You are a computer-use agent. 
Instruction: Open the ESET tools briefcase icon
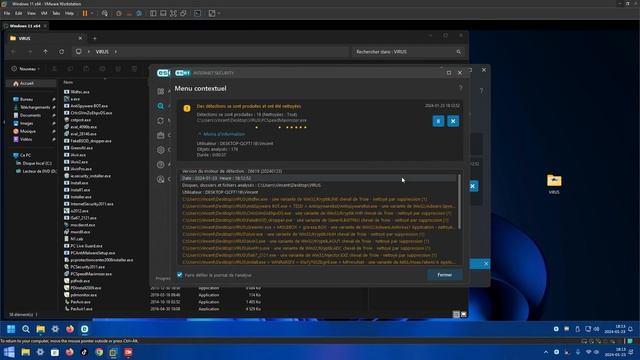point(160,135)
